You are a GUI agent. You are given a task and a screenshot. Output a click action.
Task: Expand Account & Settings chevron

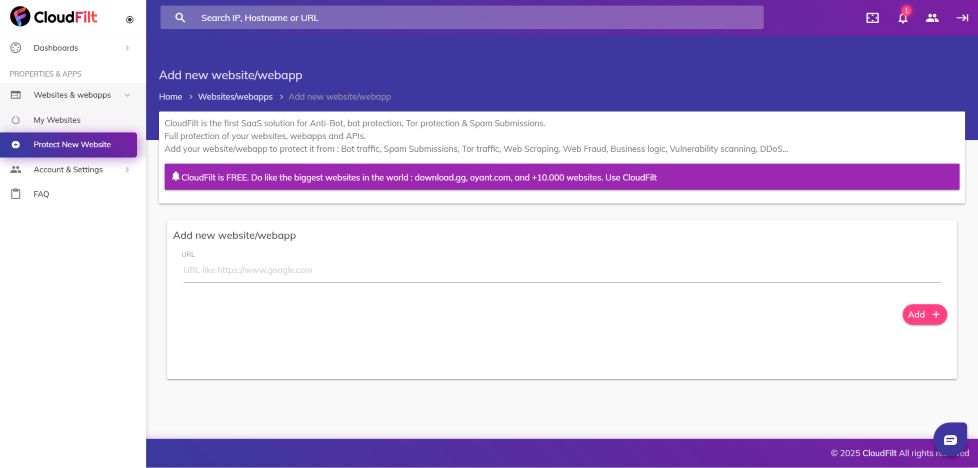(127, 170)
